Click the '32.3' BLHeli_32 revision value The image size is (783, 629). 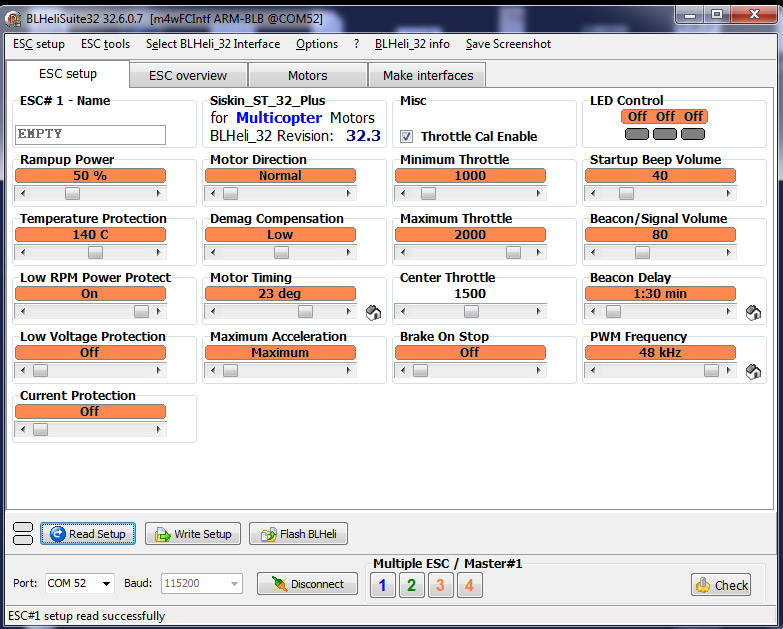tap(364, 135)
